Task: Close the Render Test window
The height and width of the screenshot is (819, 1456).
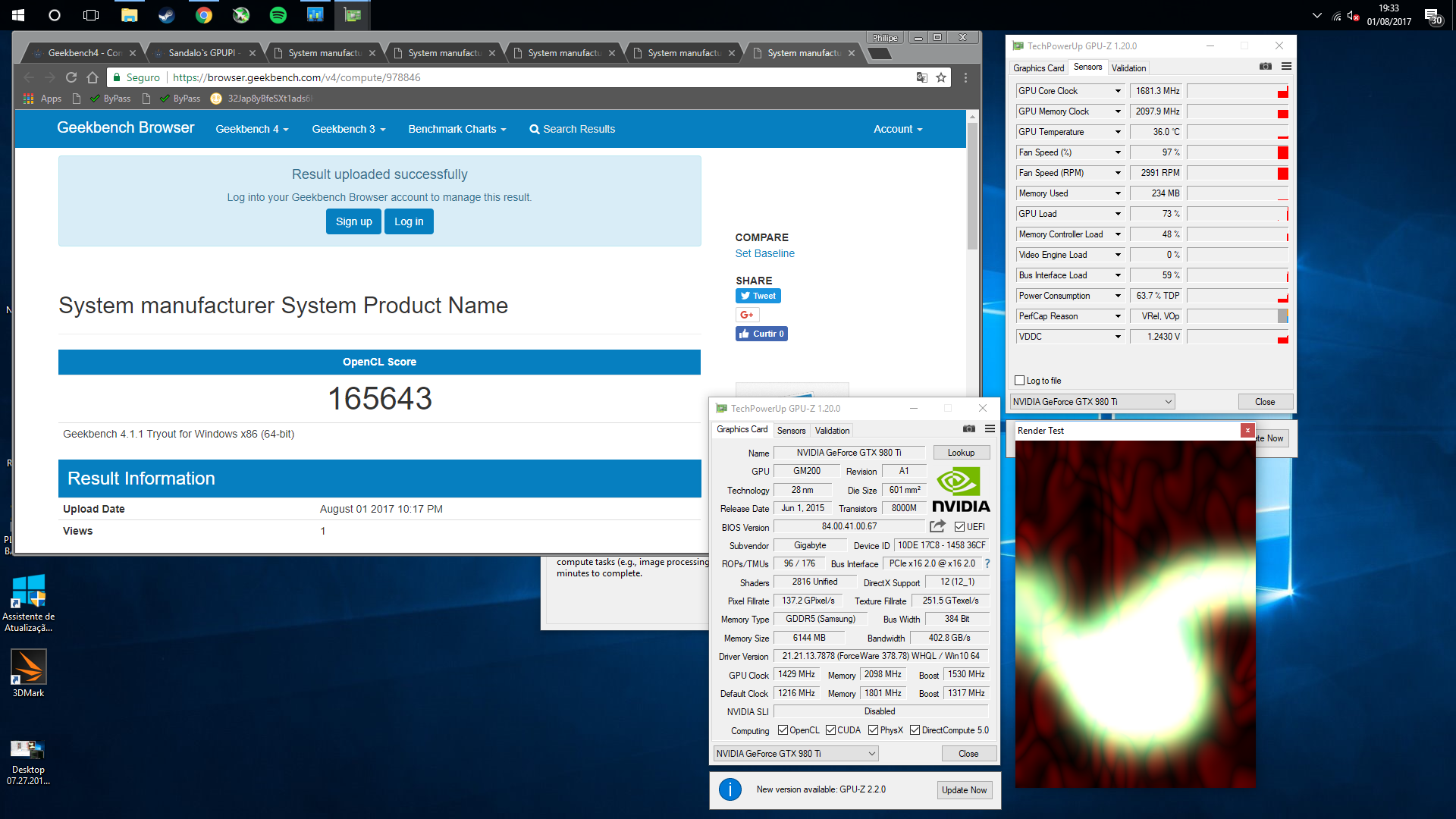Action: click(x=1247, y=431)
